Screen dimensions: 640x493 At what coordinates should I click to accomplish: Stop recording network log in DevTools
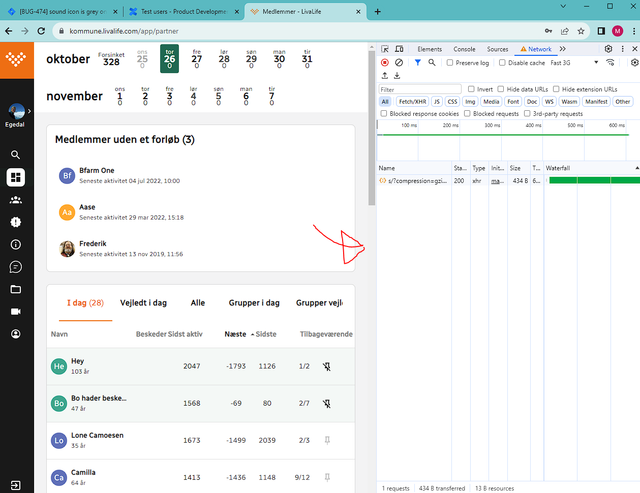(385, 63)
